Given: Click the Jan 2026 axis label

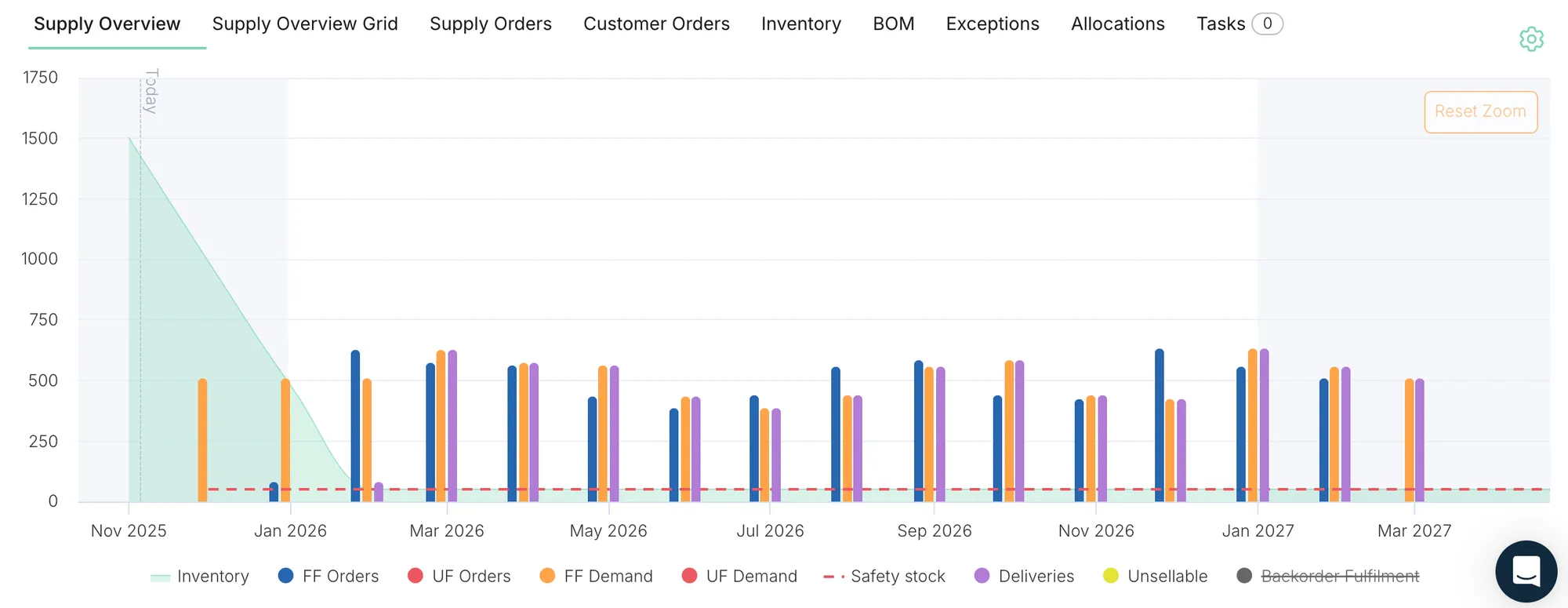Looking at the screenshot, I should pyautogui.click(x=290, y=531).
